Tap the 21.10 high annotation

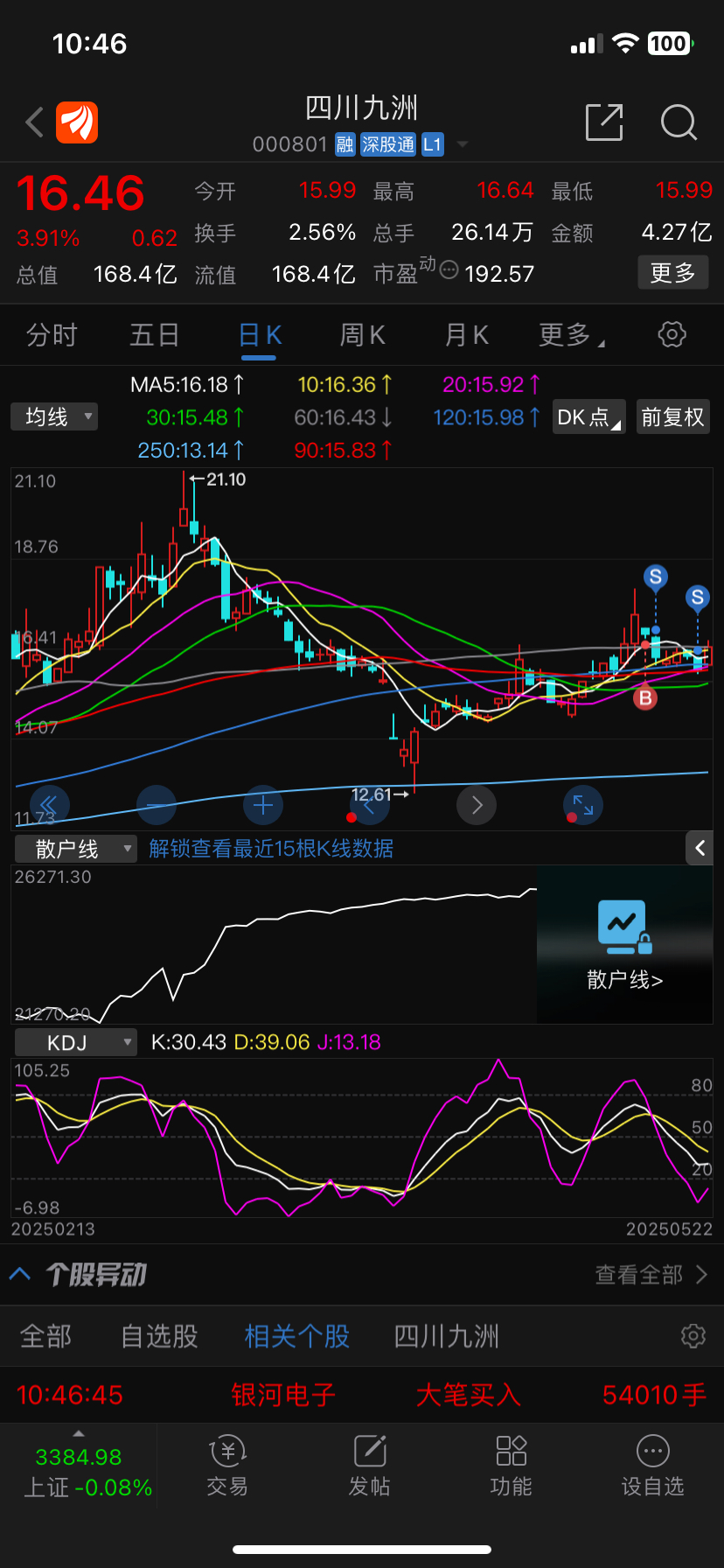pos(219,479)
